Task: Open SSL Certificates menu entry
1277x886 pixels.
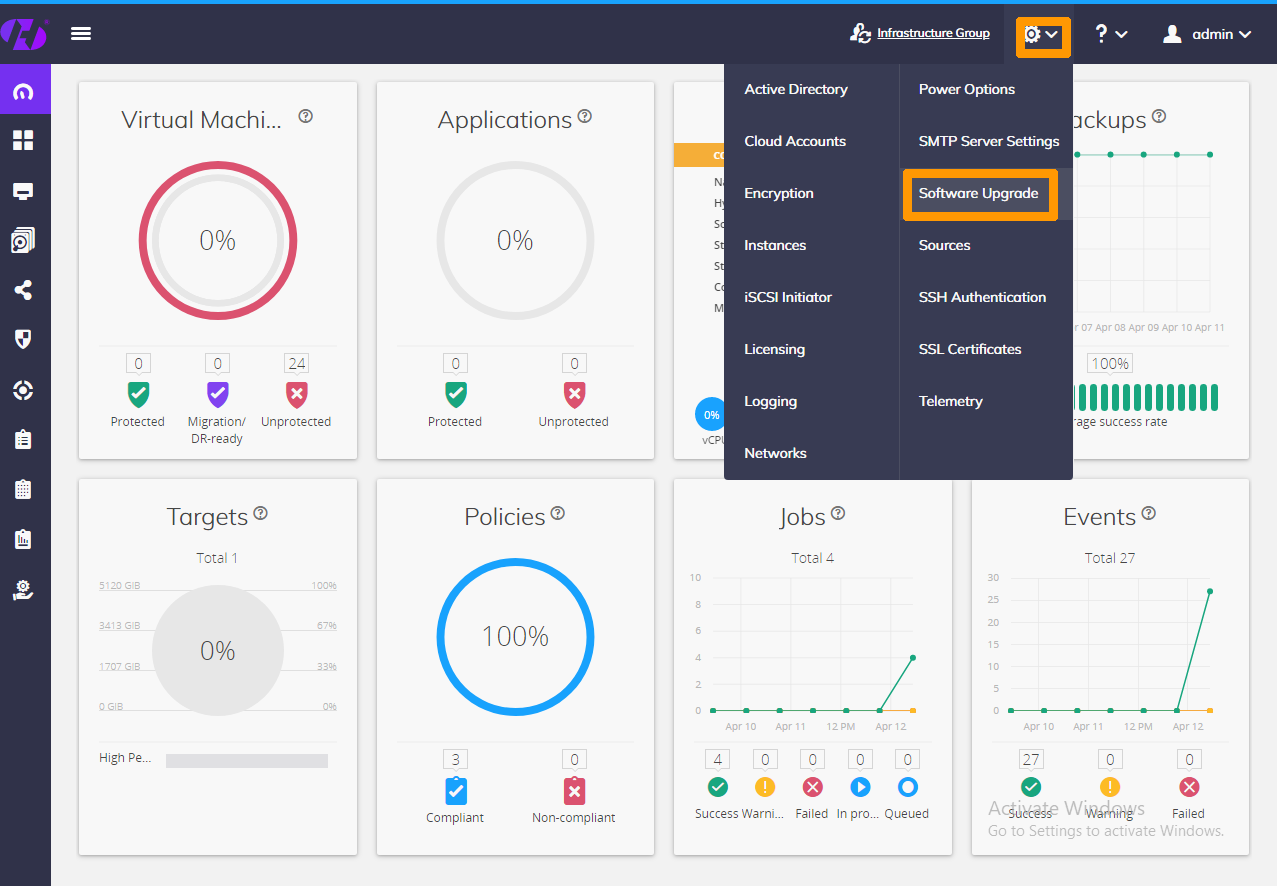Action: [969, 349]
